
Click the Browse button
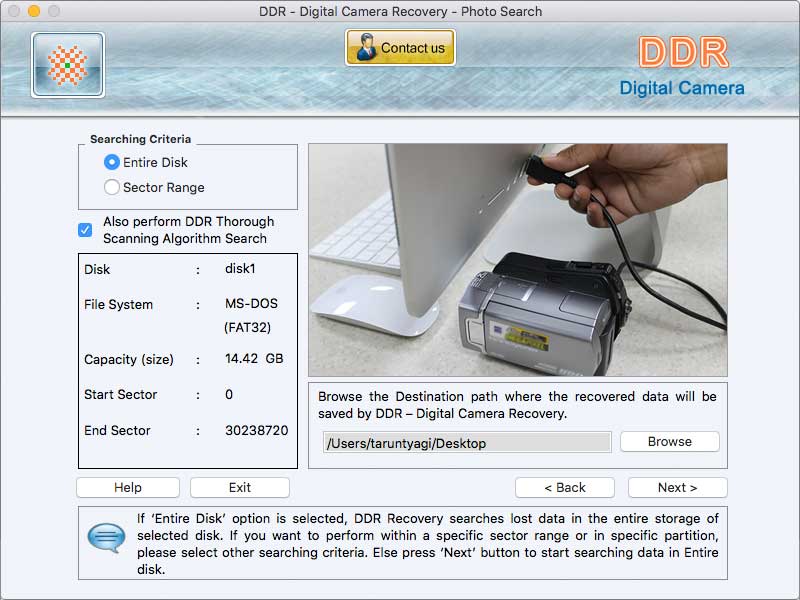(x=670, y=442)
